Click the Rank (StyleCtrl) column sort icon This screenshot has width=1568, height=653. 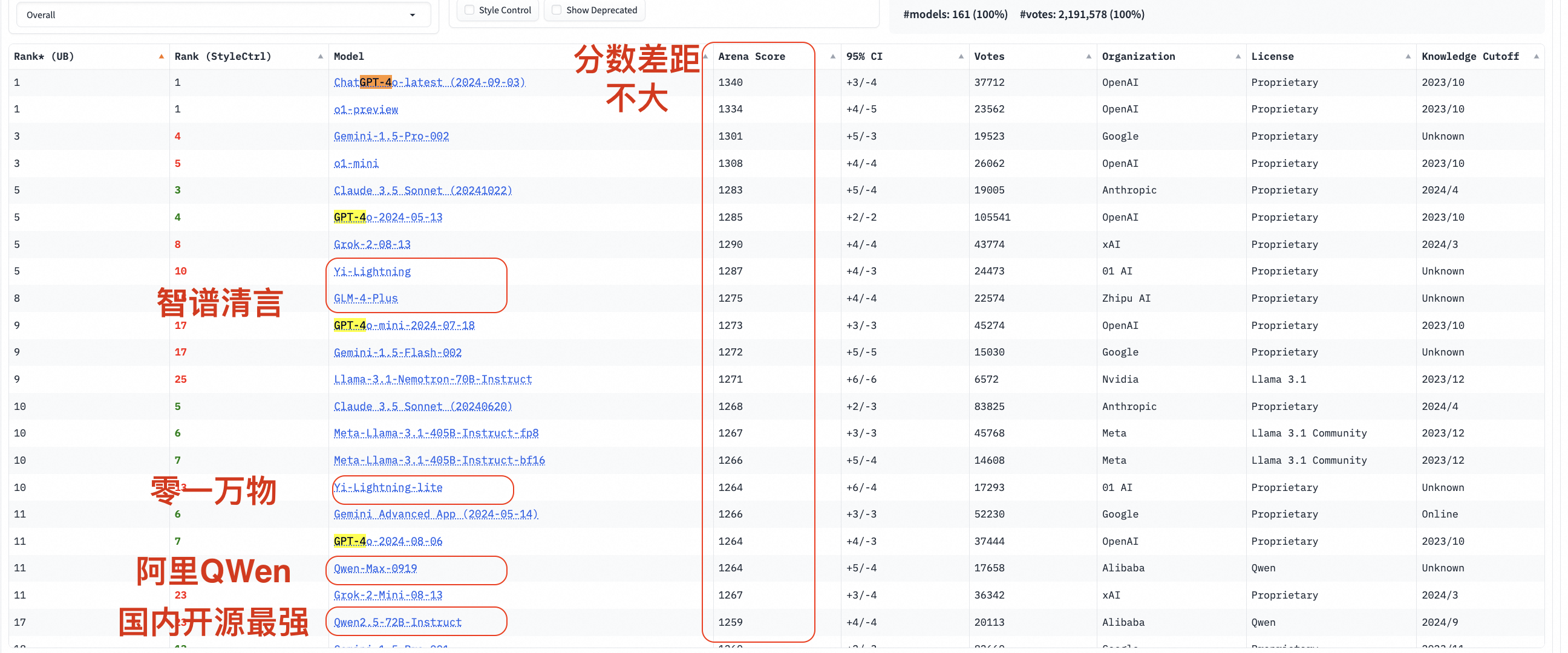click(320, 56)
